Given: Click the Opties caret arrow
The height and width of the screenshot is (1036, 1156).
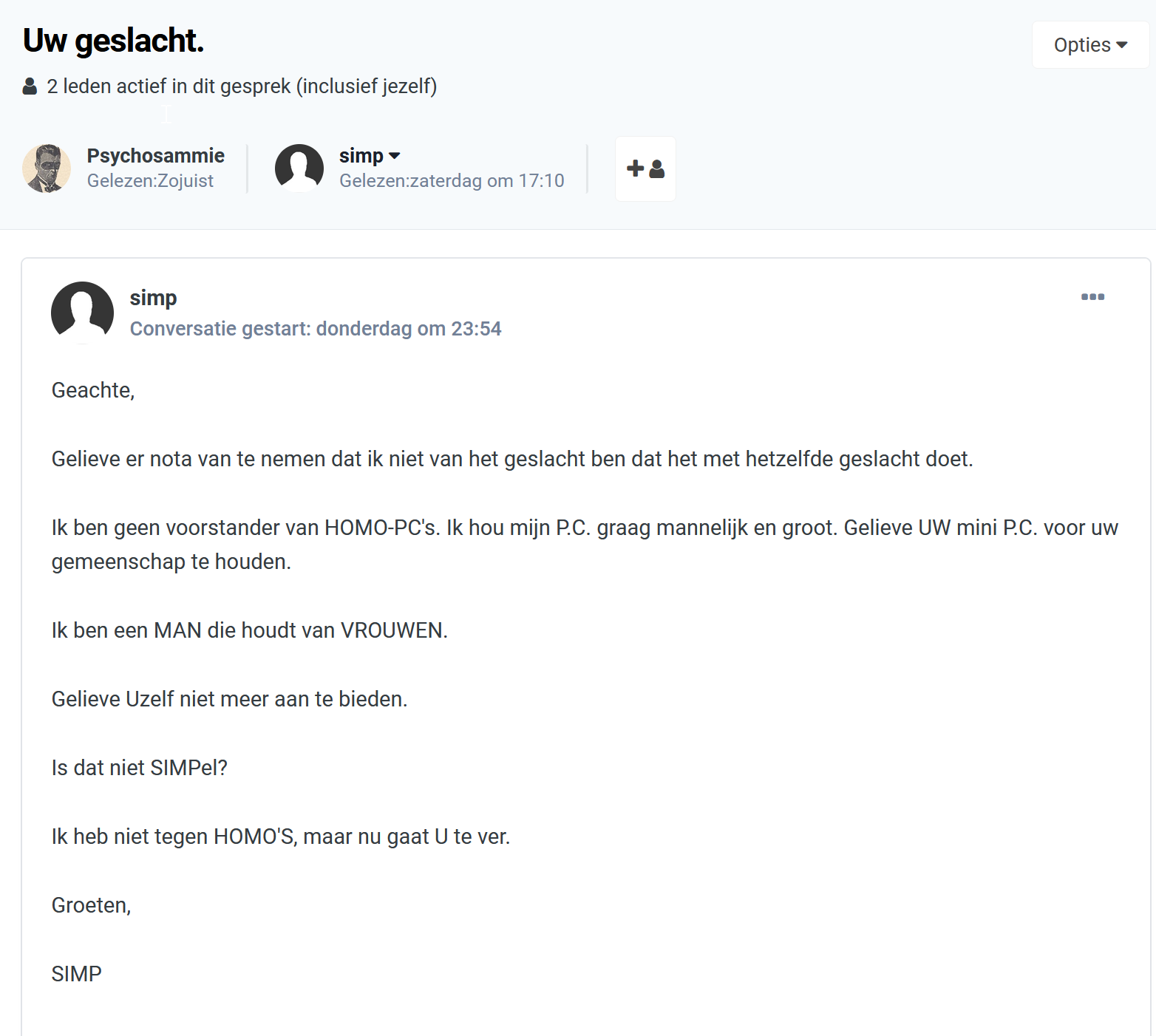Looking at the screenshot, I should (1122, 45).
